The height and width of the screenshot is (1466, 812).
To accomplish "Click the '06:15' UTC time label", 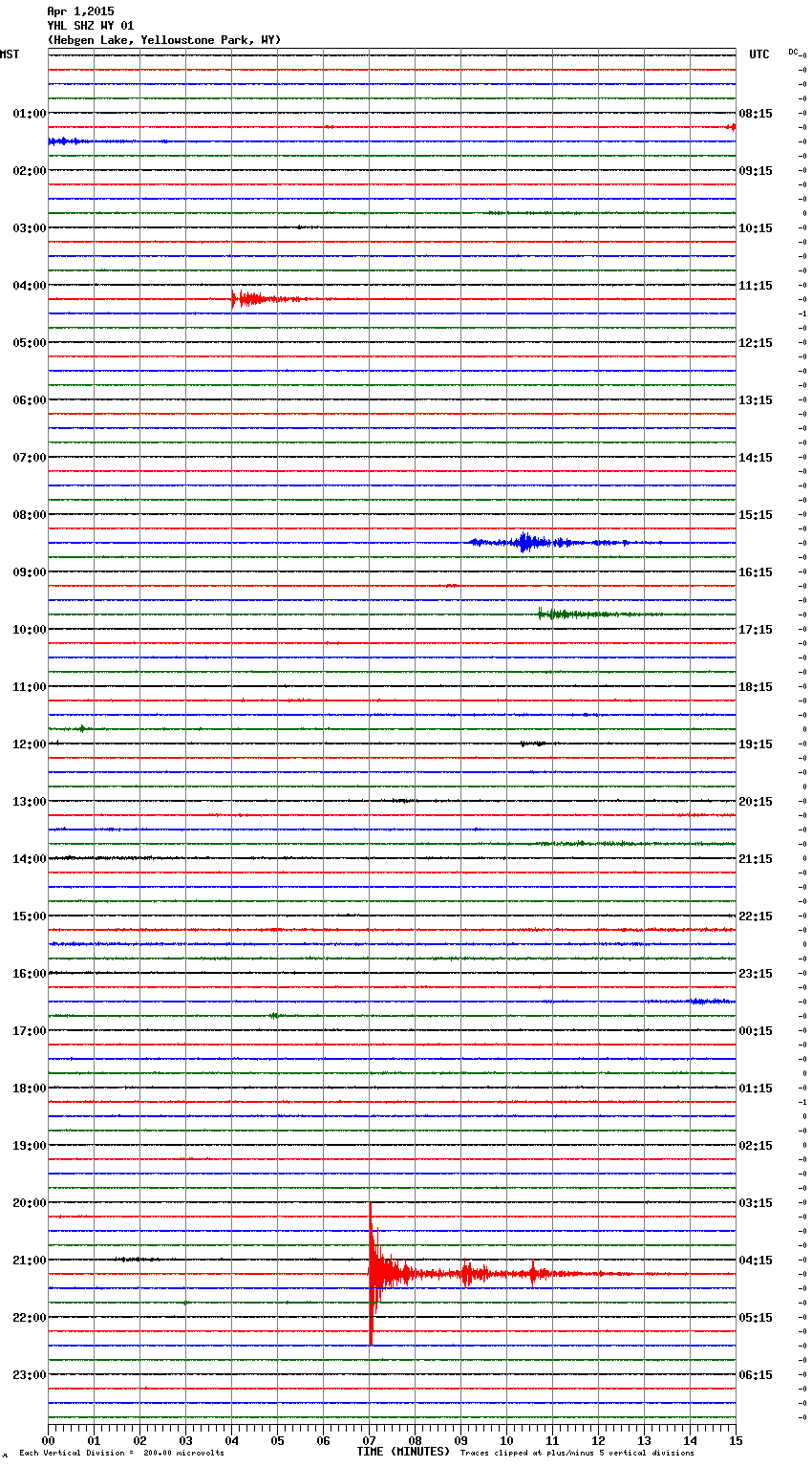I will [756, 1375].
